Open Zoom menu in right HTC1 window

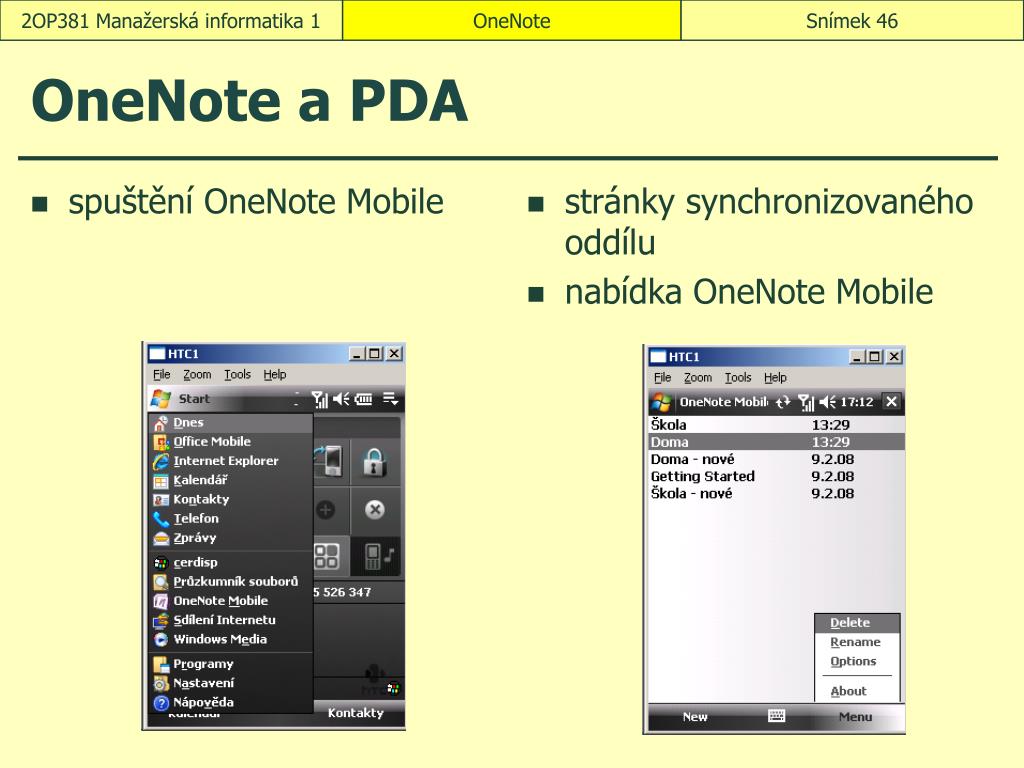point(697,377)
